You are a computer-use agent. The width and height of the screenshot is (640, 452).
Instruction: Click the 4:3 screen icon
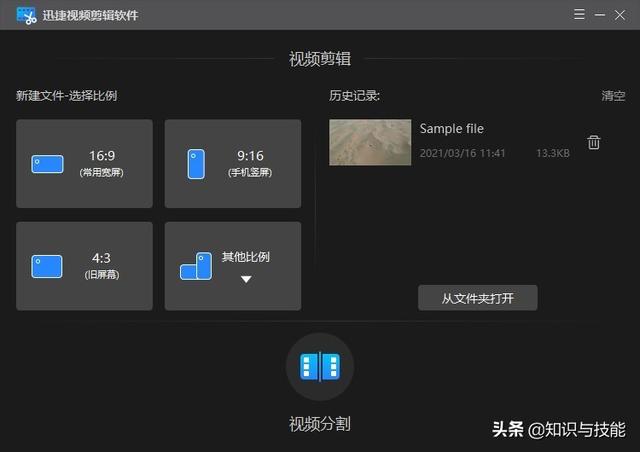pyautogui.click(x=47, y=267)
